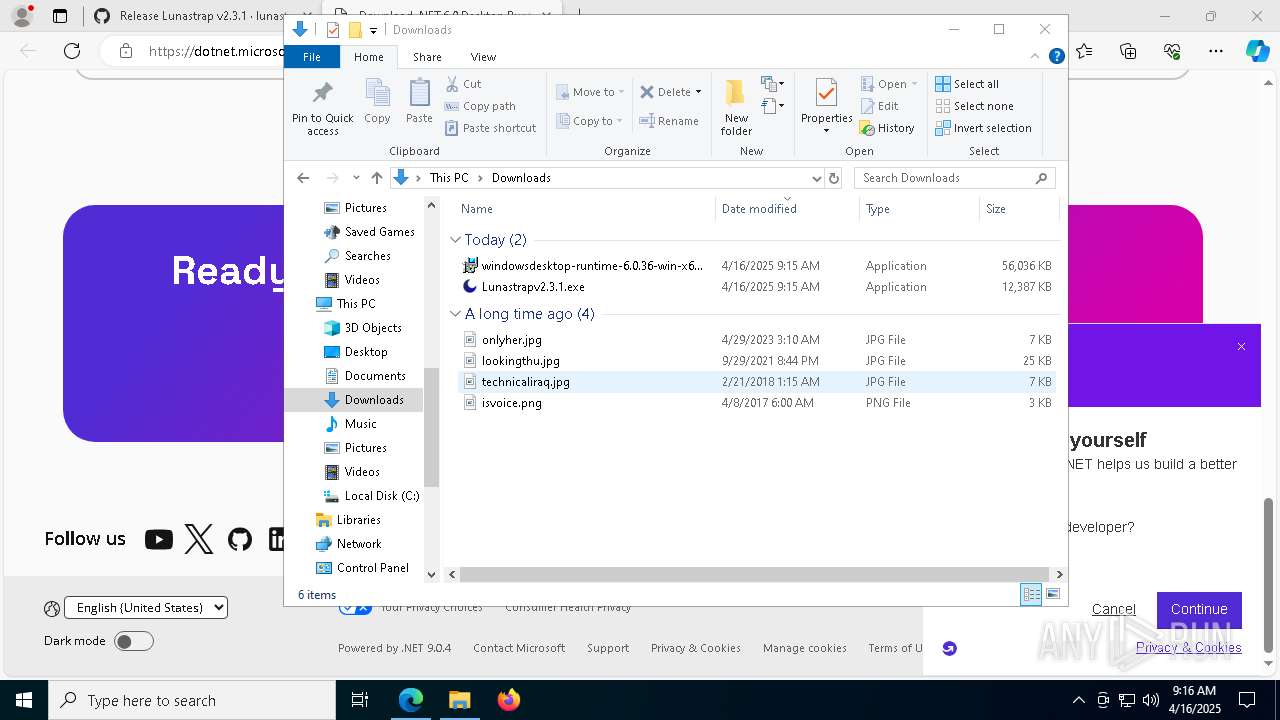The width and height of the screenshot is (1280, 720).
Task: Open Explorer help question mark icon
Action: click(x=1056, y=57)
